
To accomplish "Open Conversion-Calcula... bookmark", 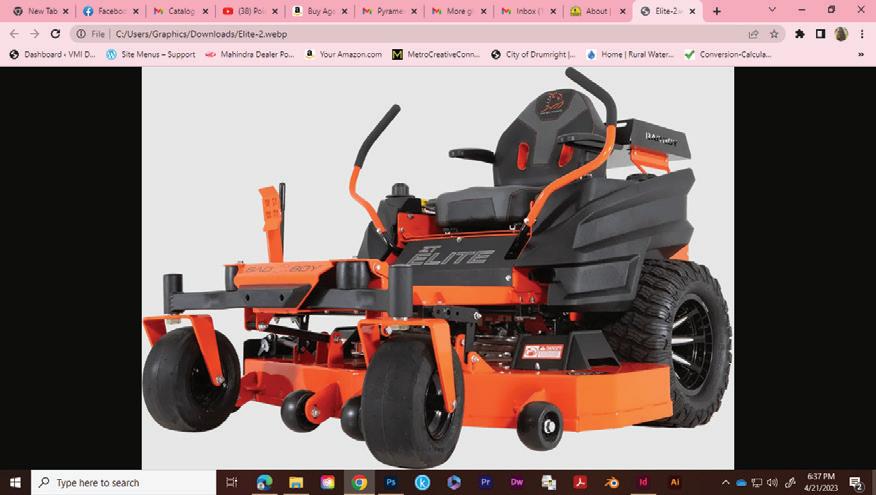I will [x=729, y=54].
